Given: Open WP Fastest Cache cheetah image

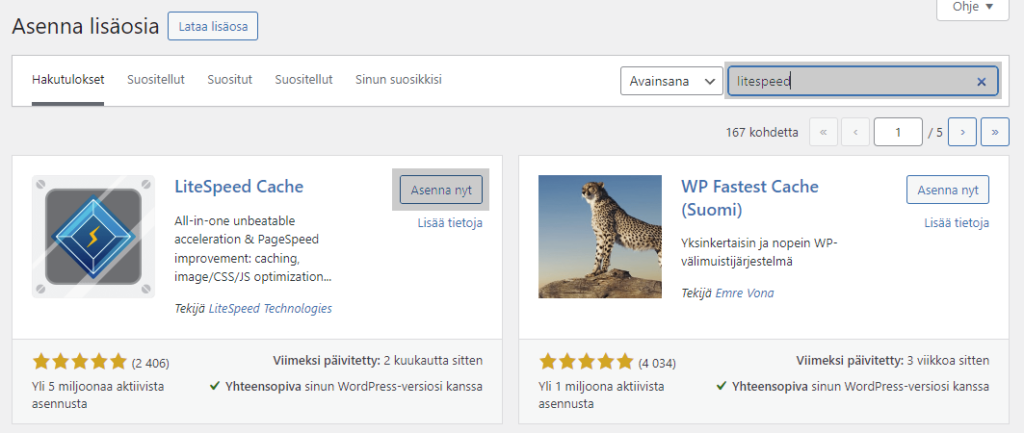Looking at the screenshot, I should (600, 236).
